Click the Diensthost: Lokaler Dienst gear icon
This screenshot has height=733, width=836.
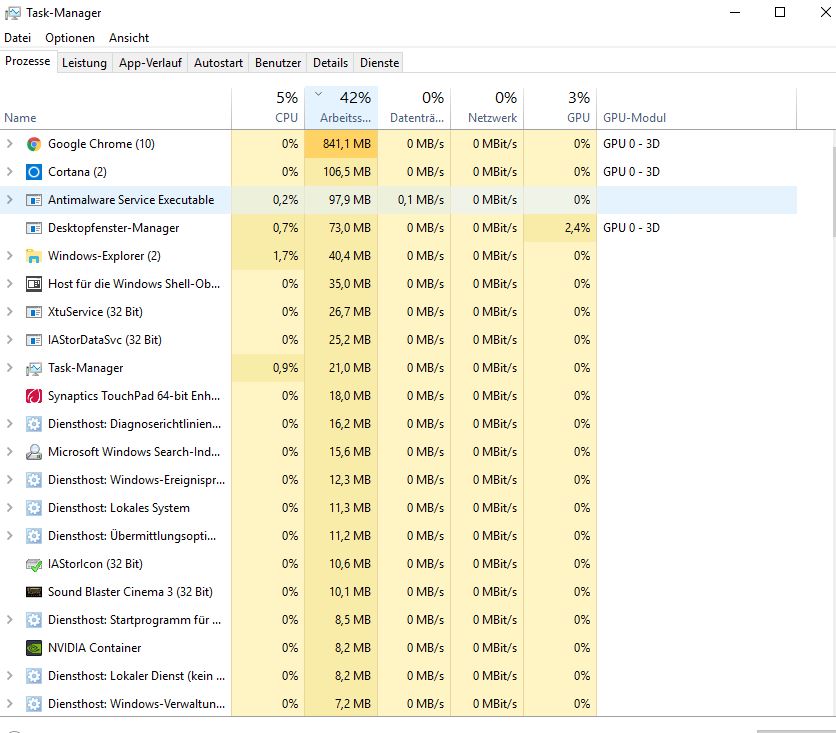34,676
